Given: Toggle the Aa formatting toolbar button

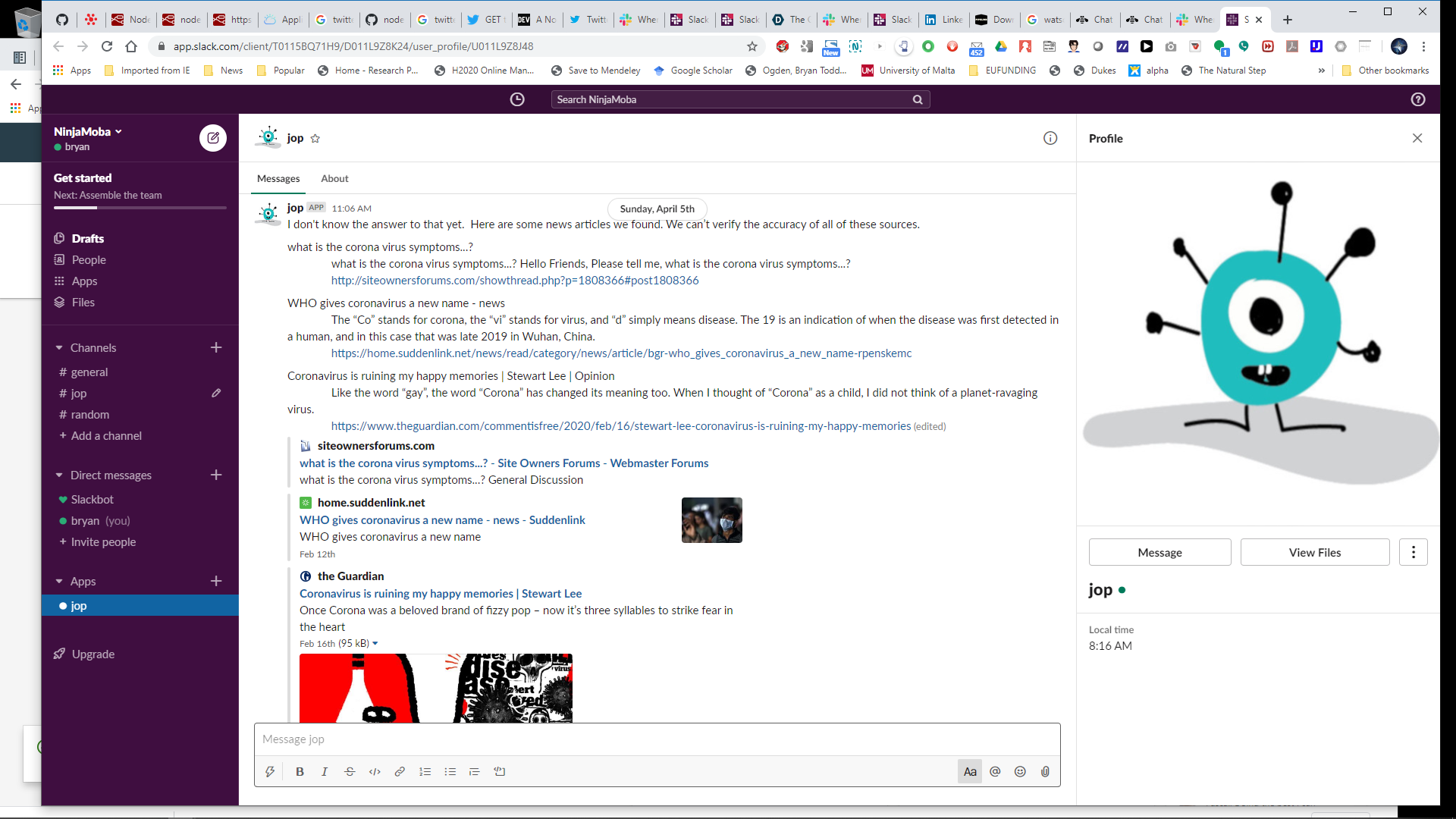Looking at the screenshot, I should click(x=970, y=771).
